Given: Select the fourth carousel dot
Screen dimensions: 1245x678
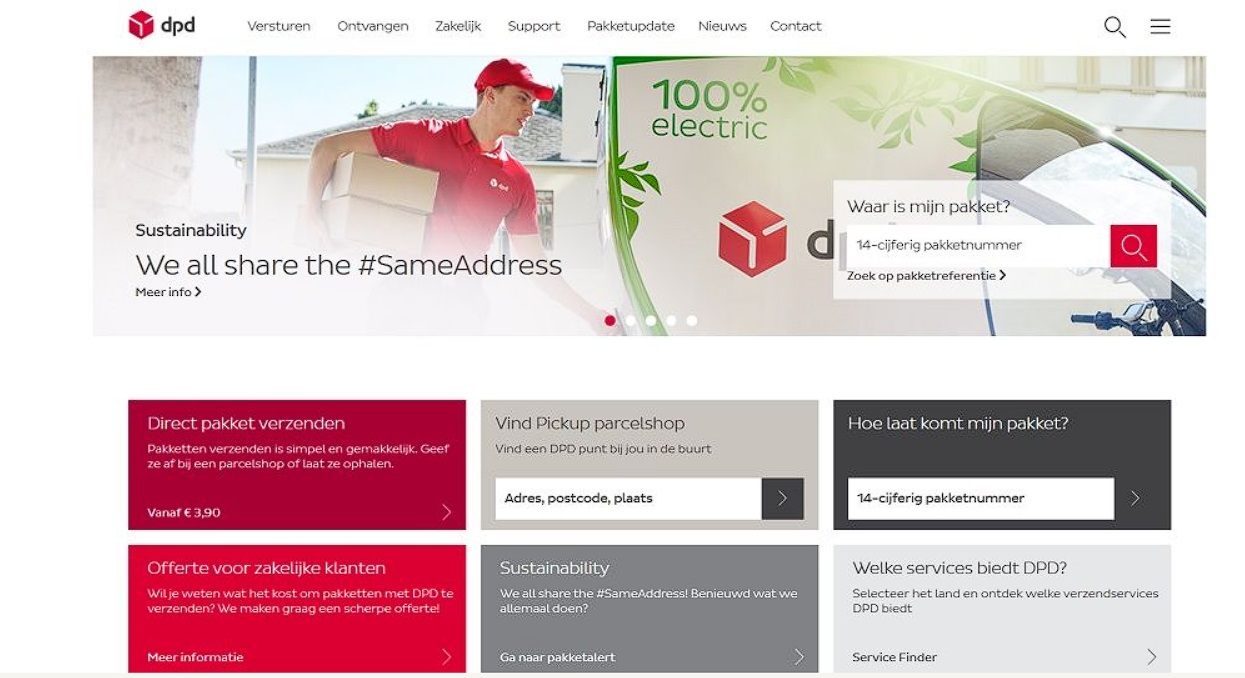Looking at the screenshot, I should [x=671, y=321].
